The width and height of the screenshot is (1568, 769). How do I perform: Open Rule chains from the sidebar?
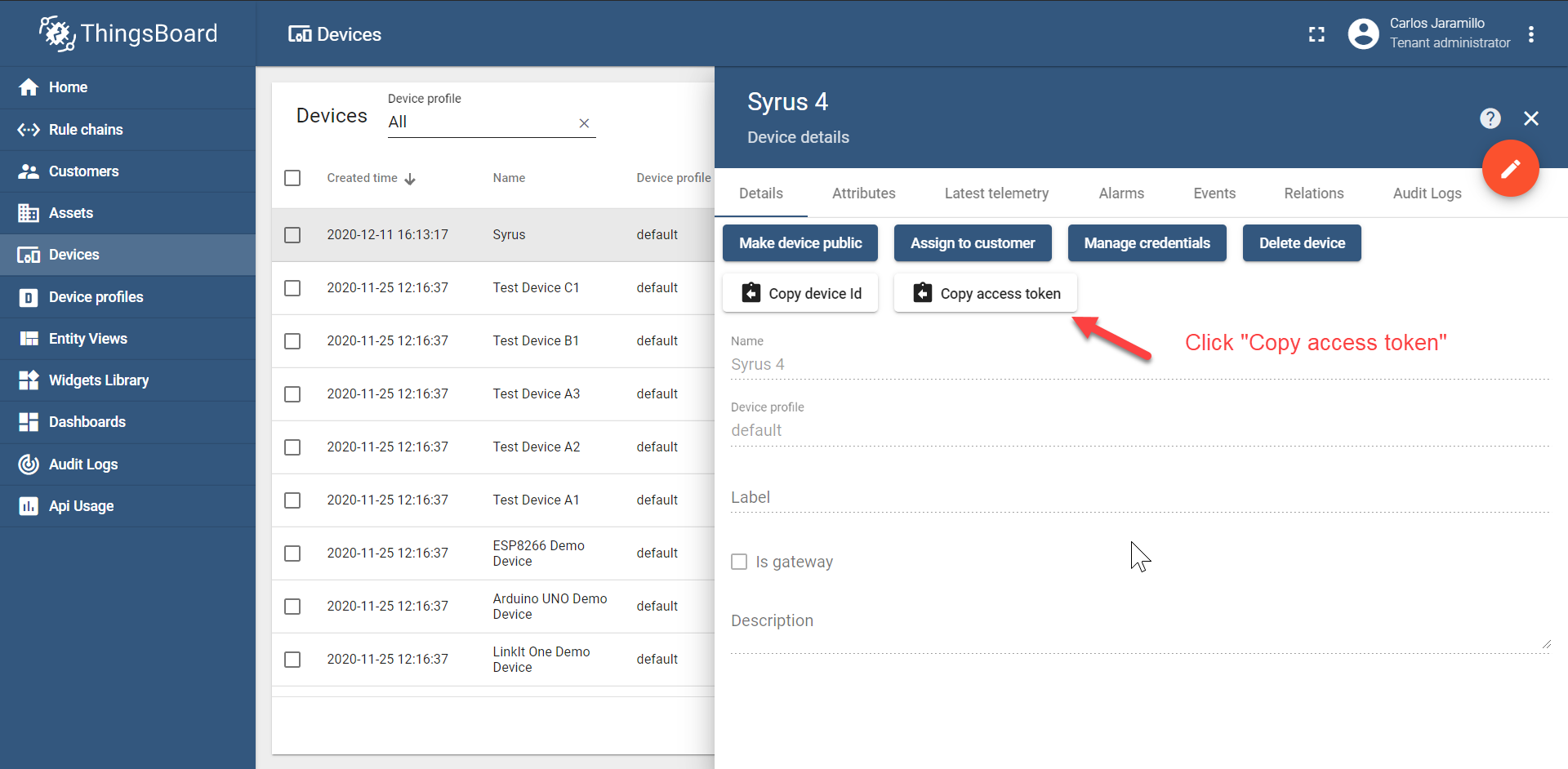tap(86, 130)
